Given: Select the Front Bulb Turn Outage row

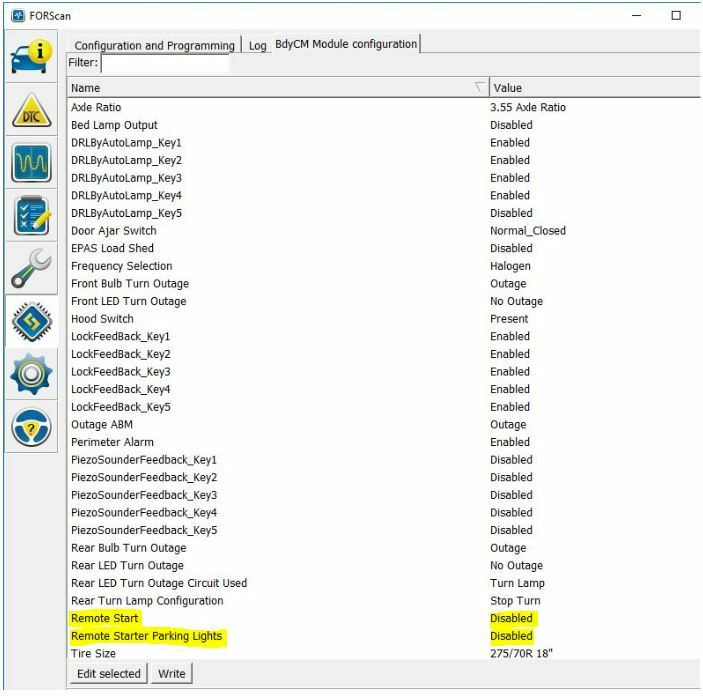Looking at the screenshot, I should pos(384,283).
